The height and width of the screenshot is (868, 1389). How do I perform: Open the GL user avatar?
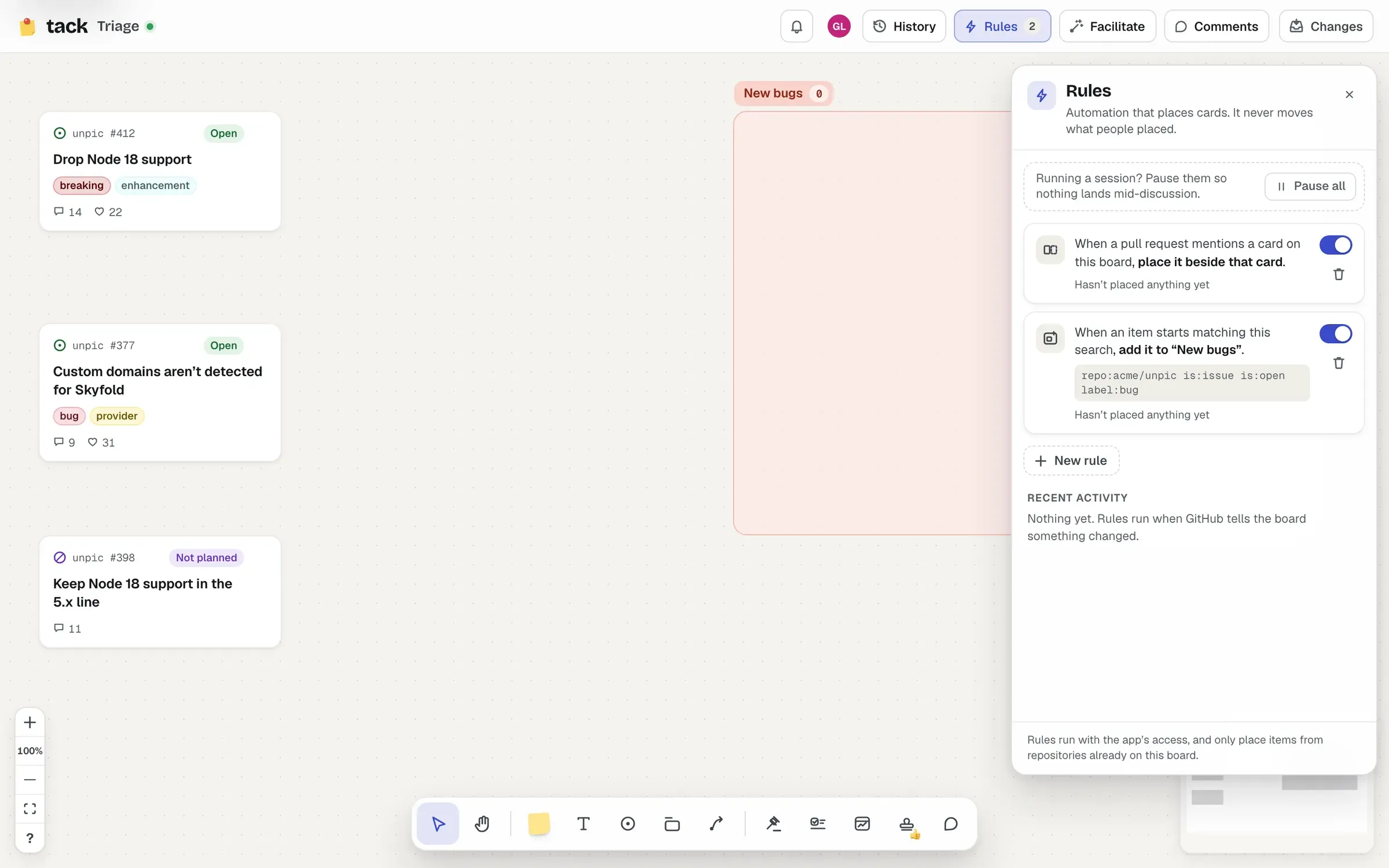[839, 26]
